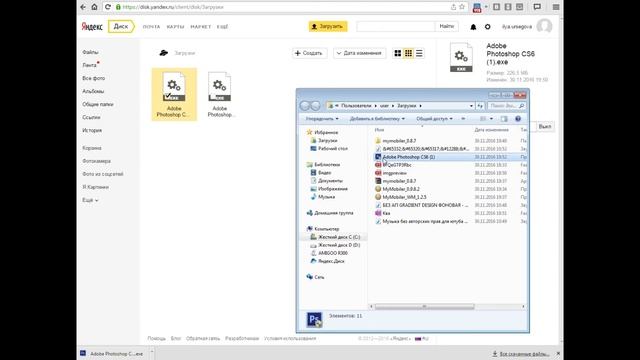Open Условия использования footer link
The image size is (640, 360).
pyautogui.click(x=290, y=338)
